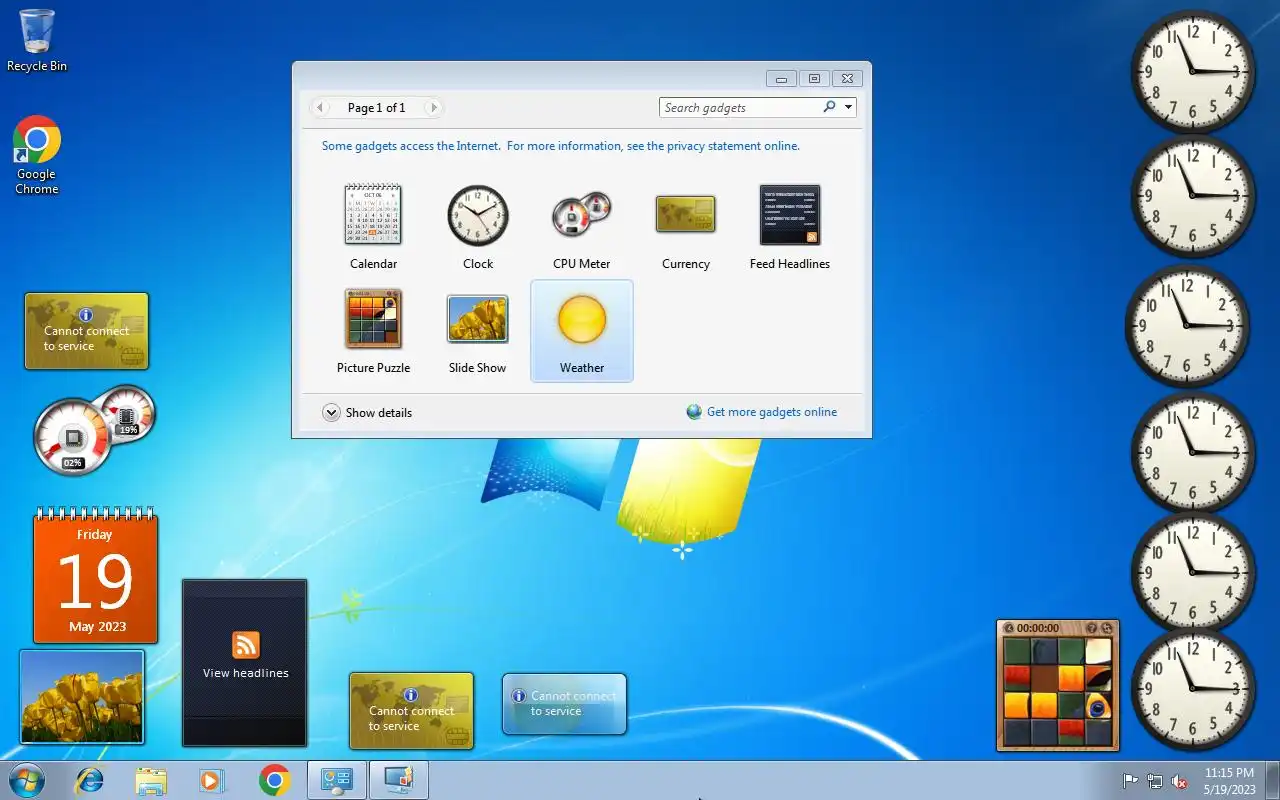The image size is (1280, 800).
Task: Switch to the Control Panel taskbar button
Action: [336, 780]
